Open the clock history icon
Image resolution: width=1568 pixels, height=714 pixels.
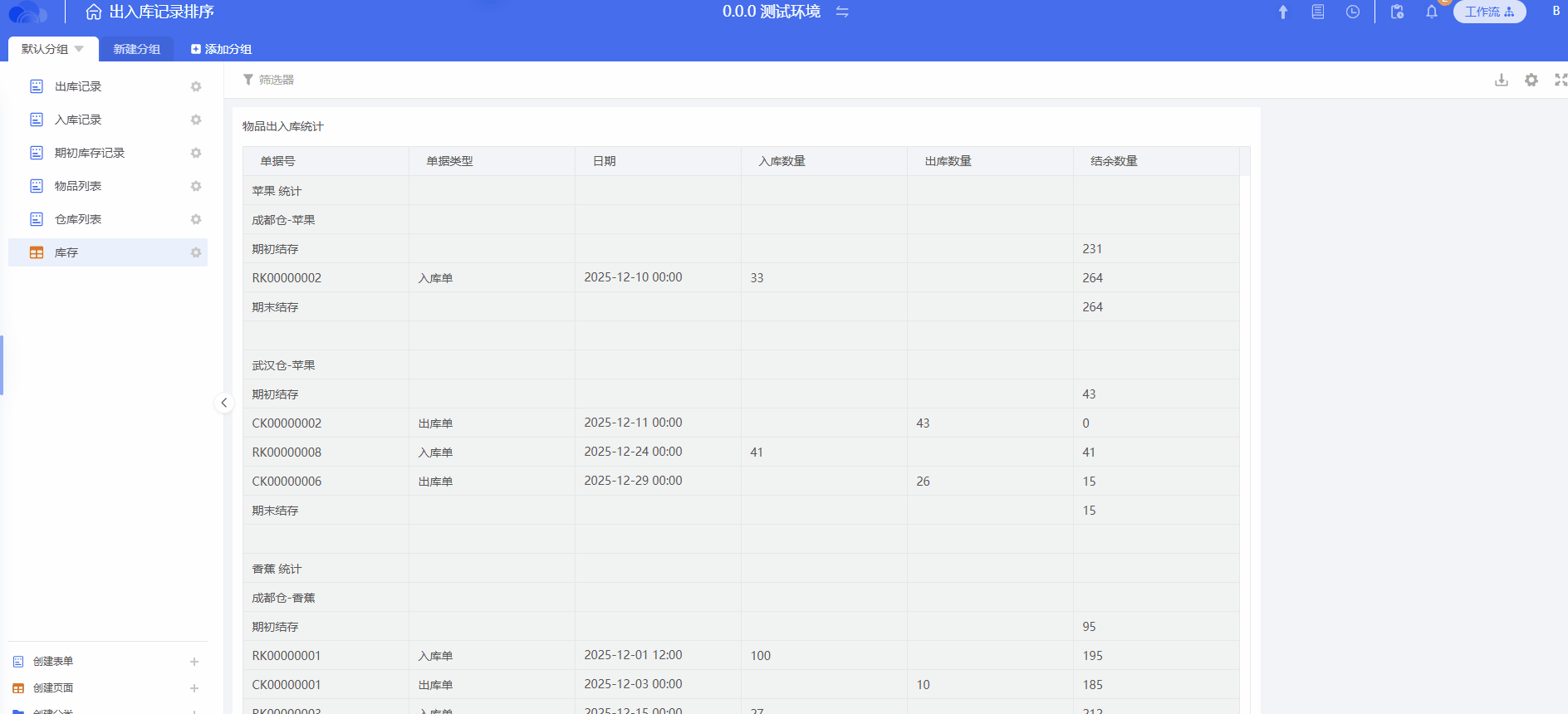pos(1353,12)
